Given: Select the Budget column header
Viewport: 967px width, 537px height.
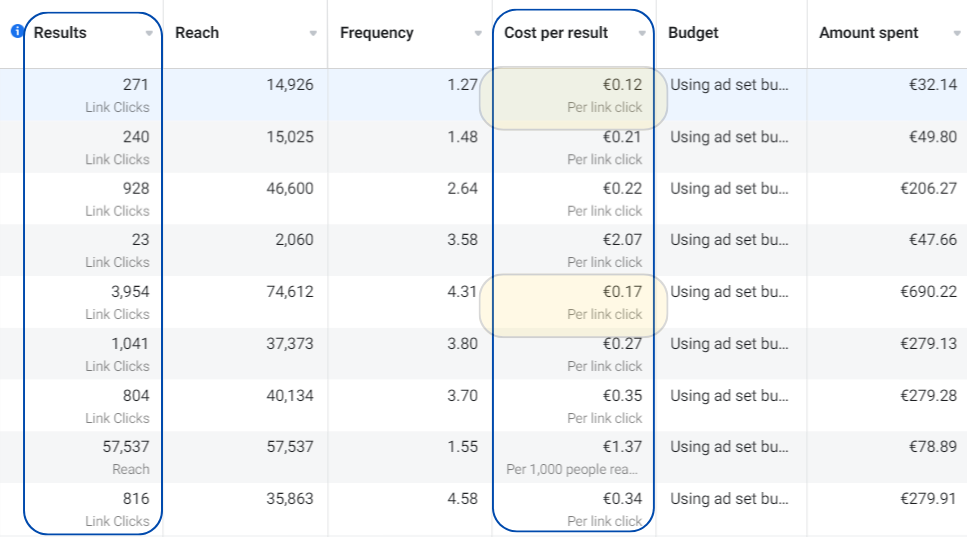Looking at the screenshot, I should pos(693,33).
